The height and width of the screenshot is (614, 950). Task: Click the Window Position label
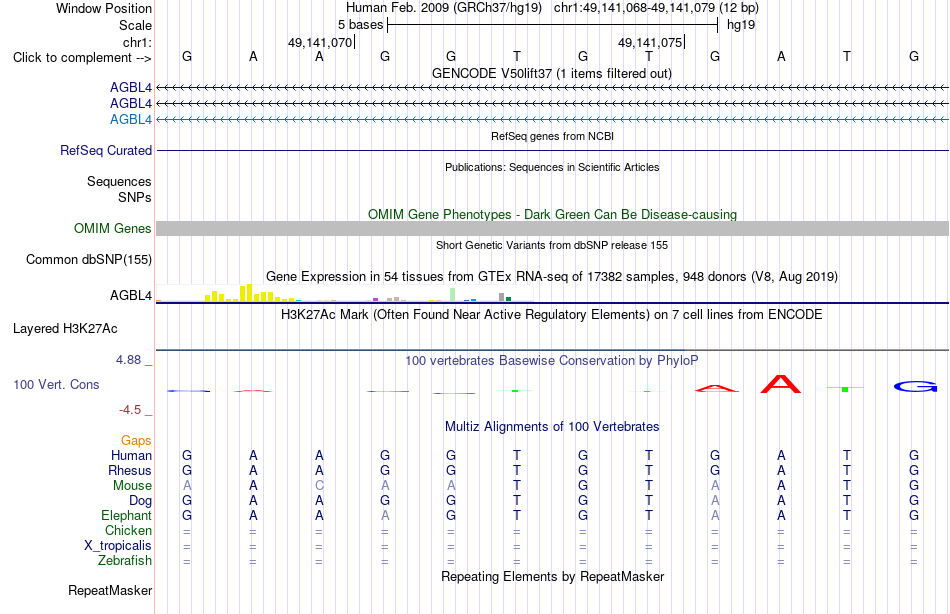(x=104, y=8)
